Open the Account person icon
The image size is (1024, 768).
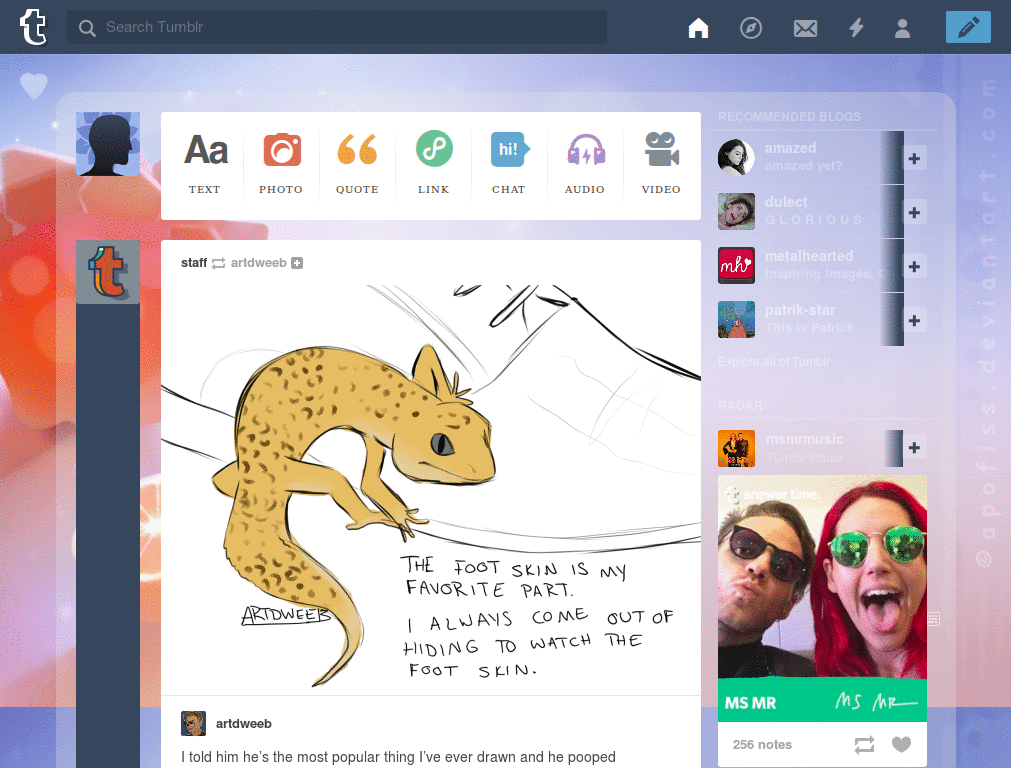(903, 28)
